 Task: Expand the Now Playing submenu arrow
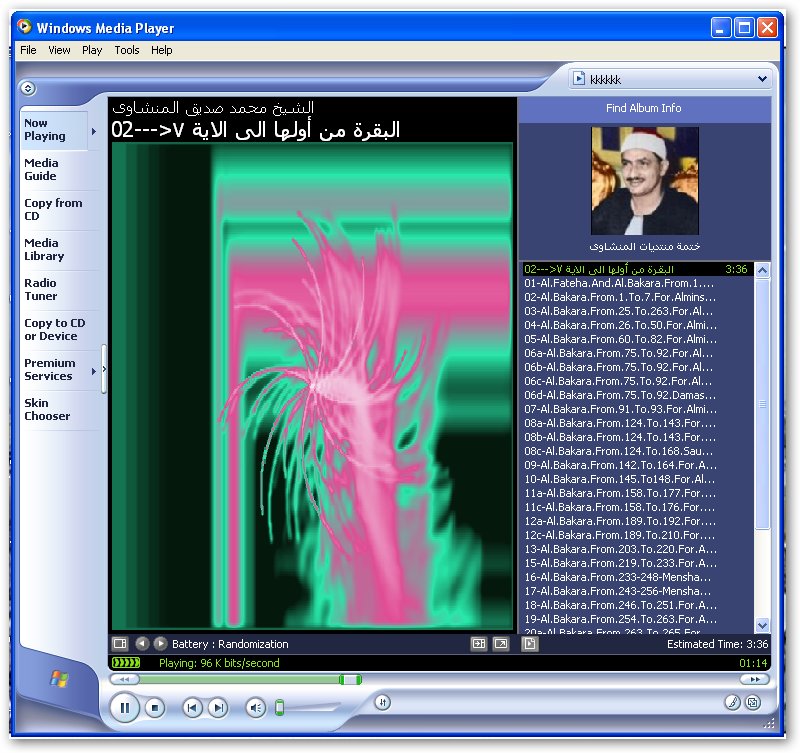(x=94, y=131)
